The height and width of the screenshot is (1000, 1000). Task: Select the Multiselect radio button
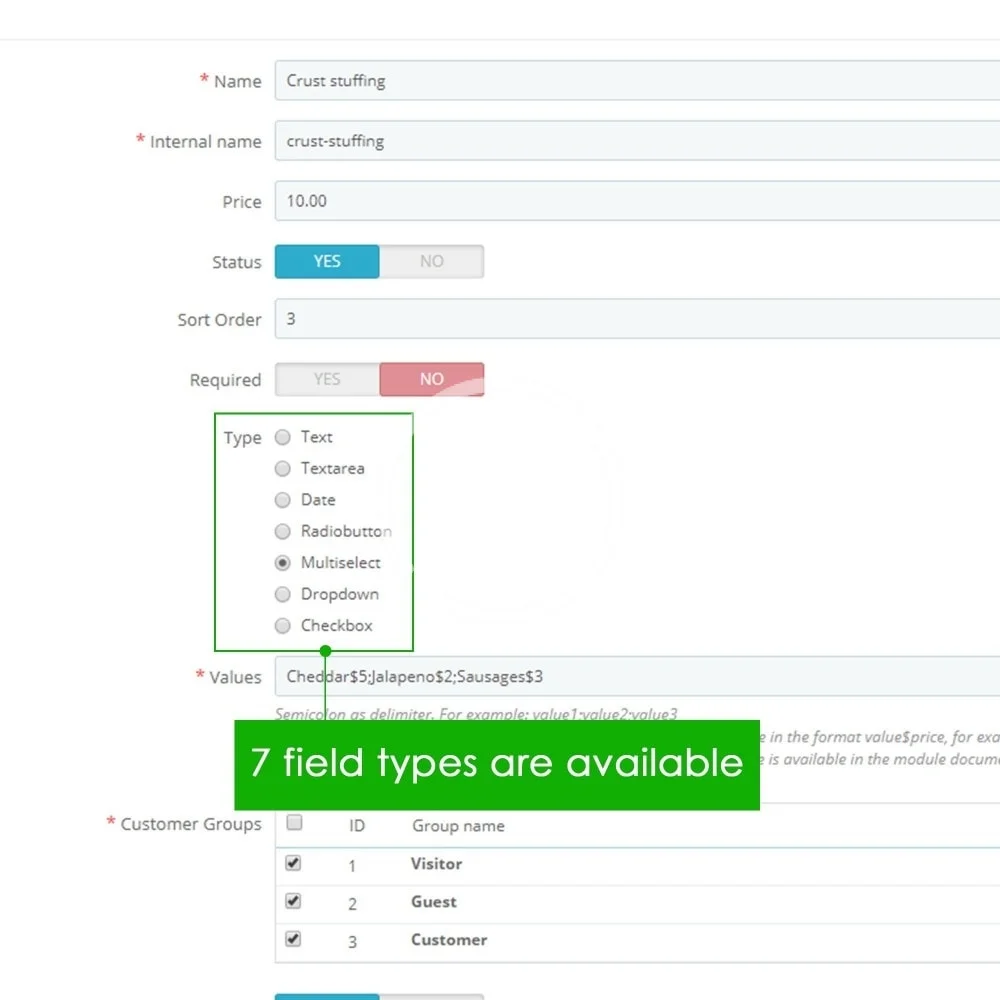coord(283,563)
